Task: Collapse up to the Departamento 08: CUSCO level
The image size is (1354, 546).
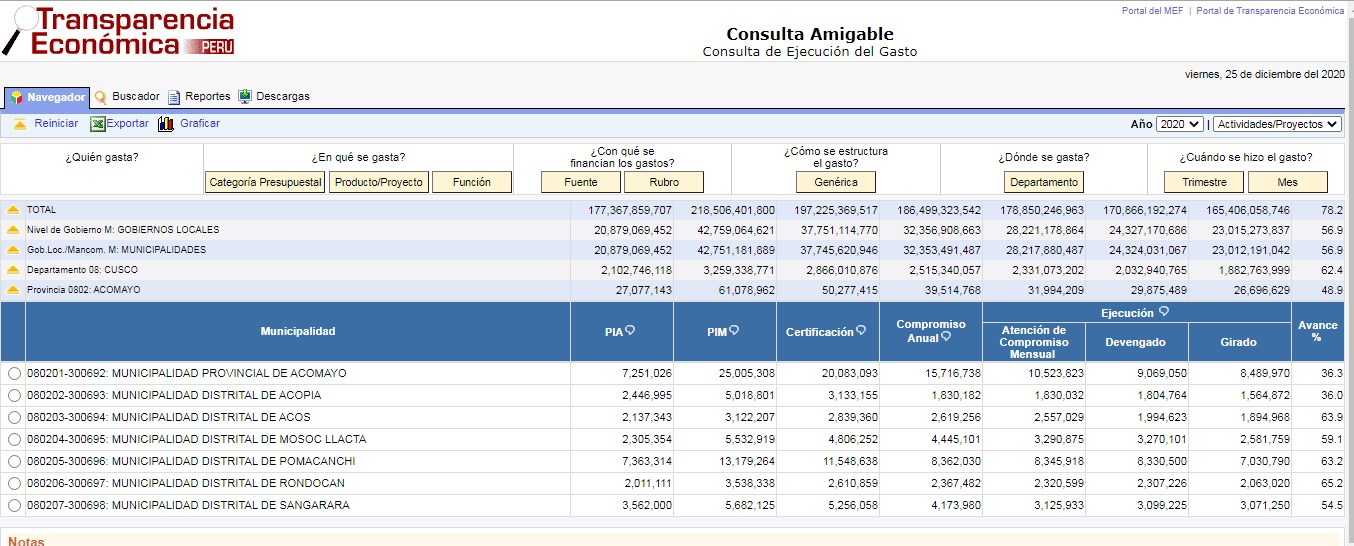Action: pyautogui.click(x=13, y=270)
